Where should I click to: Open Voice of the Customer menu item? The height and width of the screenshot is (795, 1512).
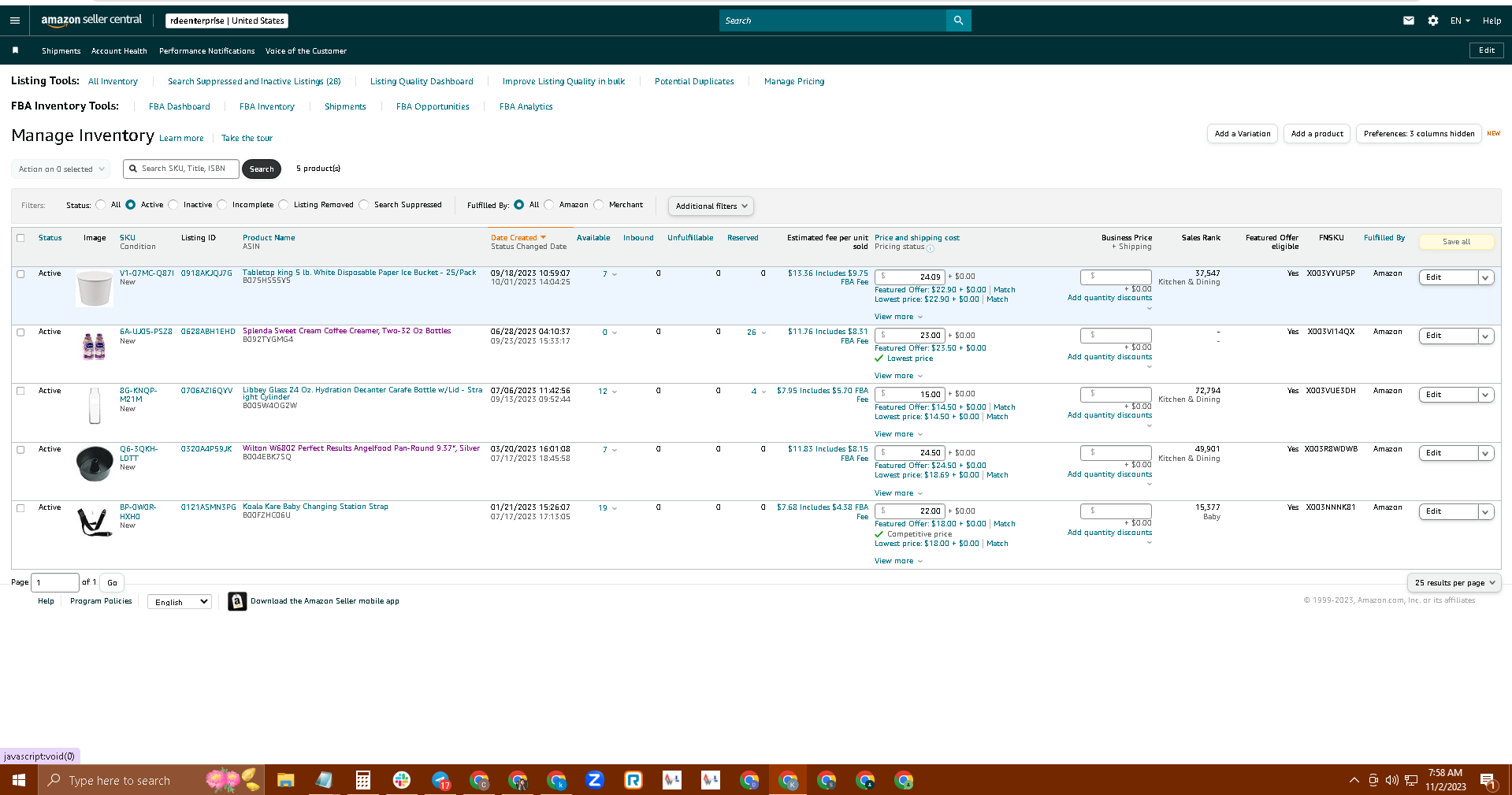coord(306,51)
